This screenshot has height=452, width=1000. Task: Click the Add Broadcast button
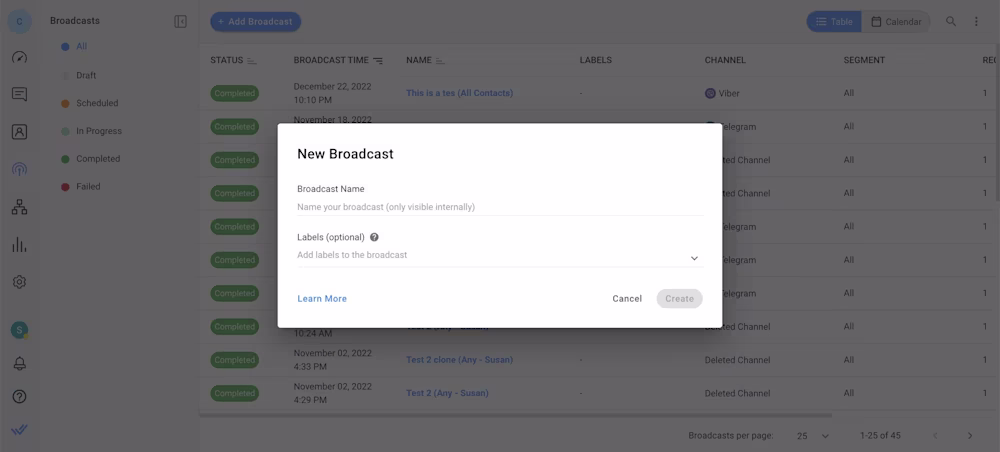pyautogui.click(x=256, y=22)
